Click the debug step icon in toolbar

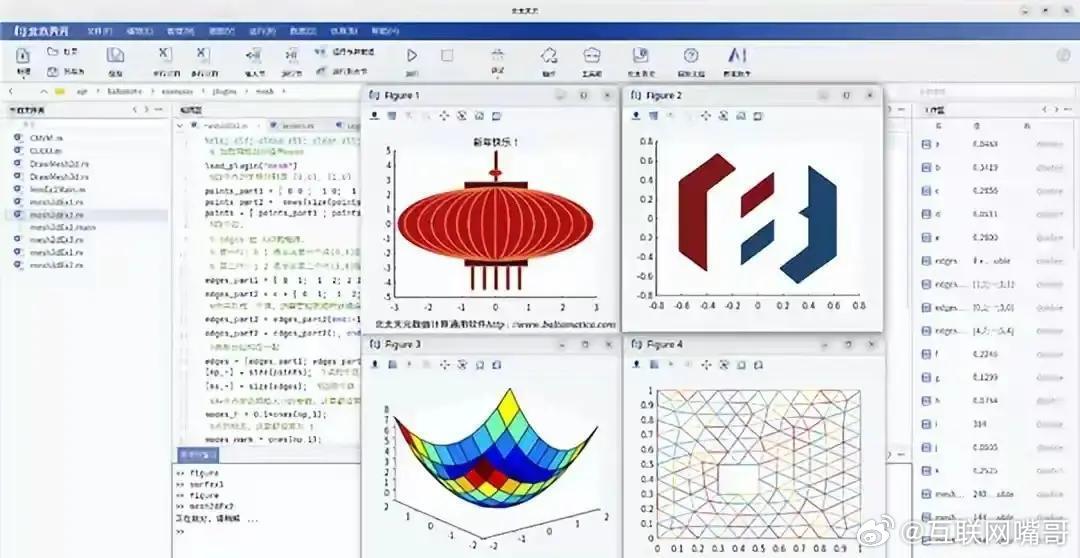pos(497,55)
